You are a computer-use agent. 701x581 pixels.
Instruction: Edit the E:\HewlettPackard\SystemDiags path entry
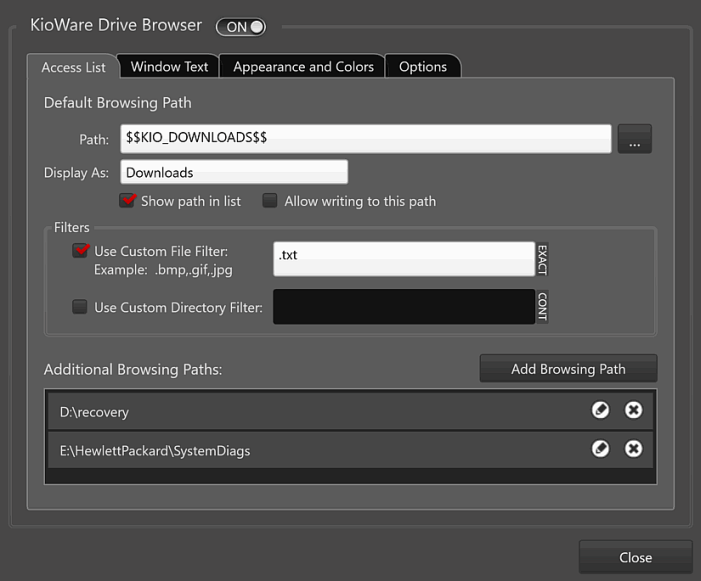pyautogui.click(x=600, y=449)
